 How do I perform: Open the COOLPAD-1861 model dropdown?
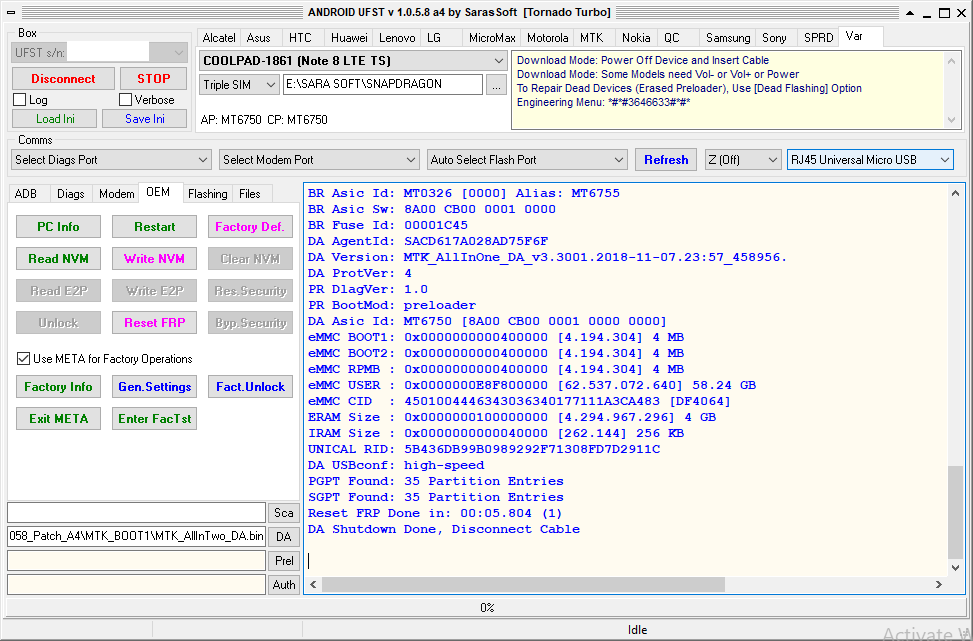point(352,61)
